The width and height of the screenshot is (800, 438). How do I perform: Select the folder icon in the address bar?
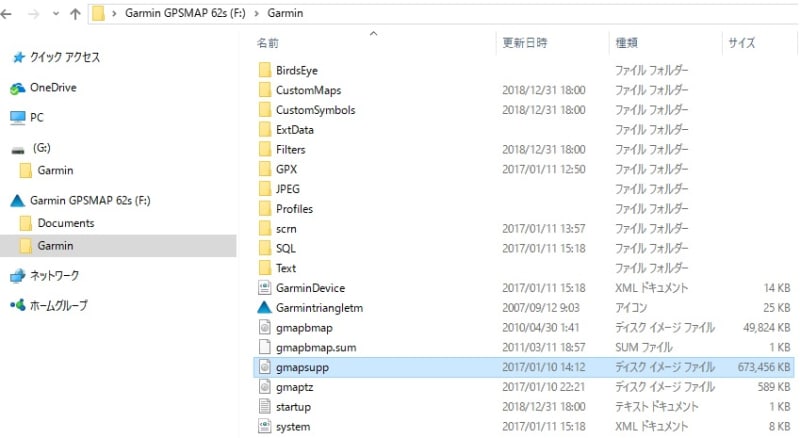tap(98, 14)
